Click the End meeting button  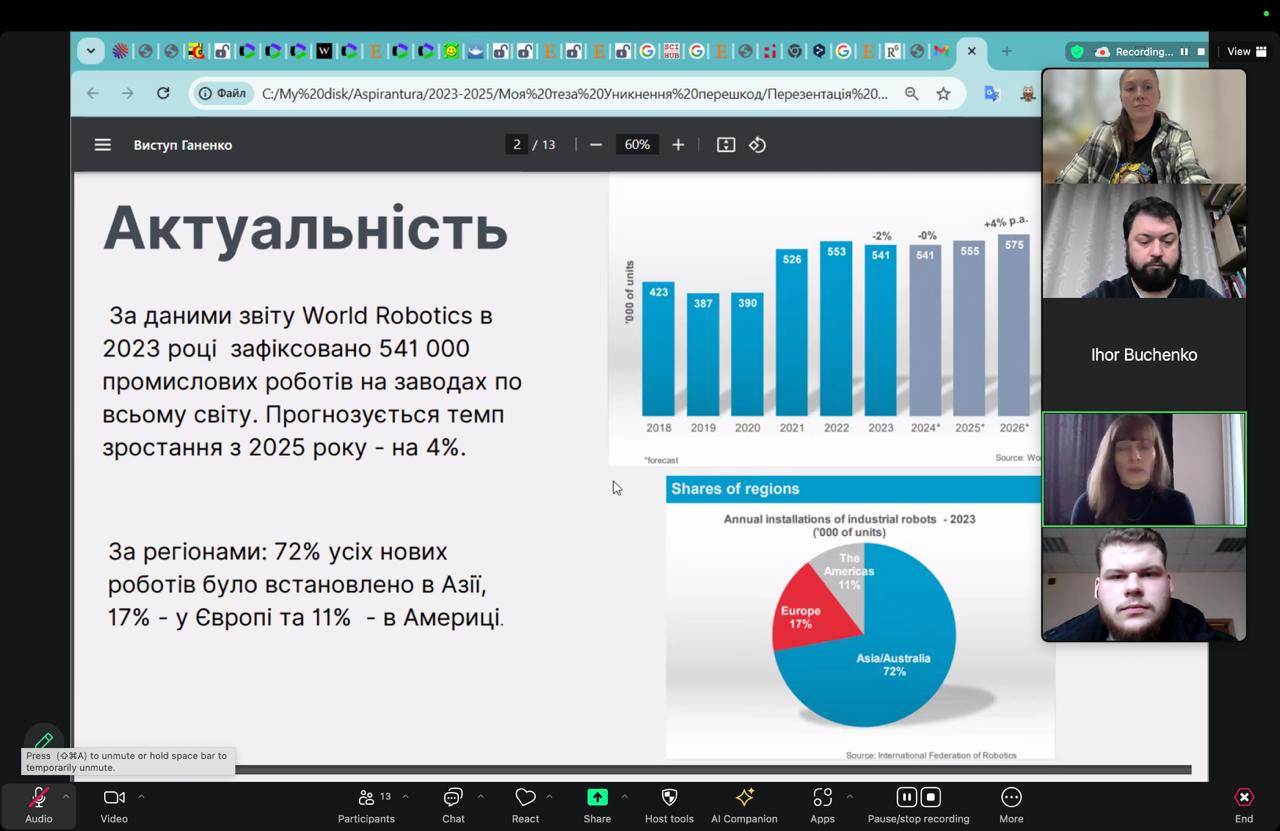(1243, 805)
